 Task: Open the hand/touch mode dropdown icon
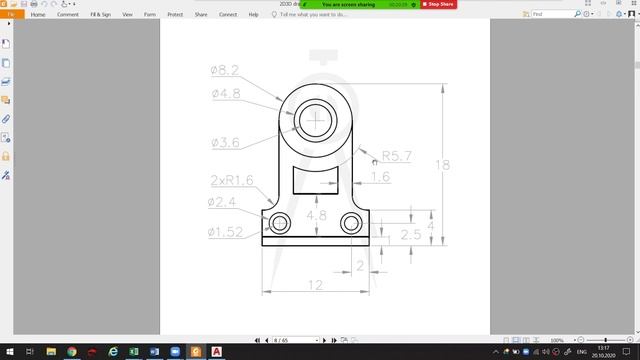pos(66,4)
